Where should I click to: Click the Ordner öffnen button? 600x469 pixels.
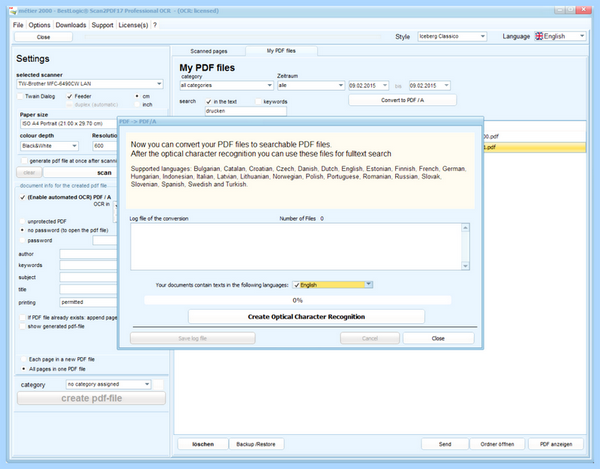pos(497,444)
